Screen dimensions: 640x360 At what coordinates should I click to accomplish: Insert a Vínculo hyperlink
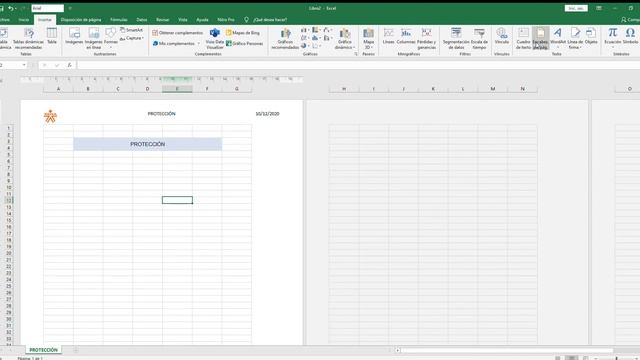point(502,36)
